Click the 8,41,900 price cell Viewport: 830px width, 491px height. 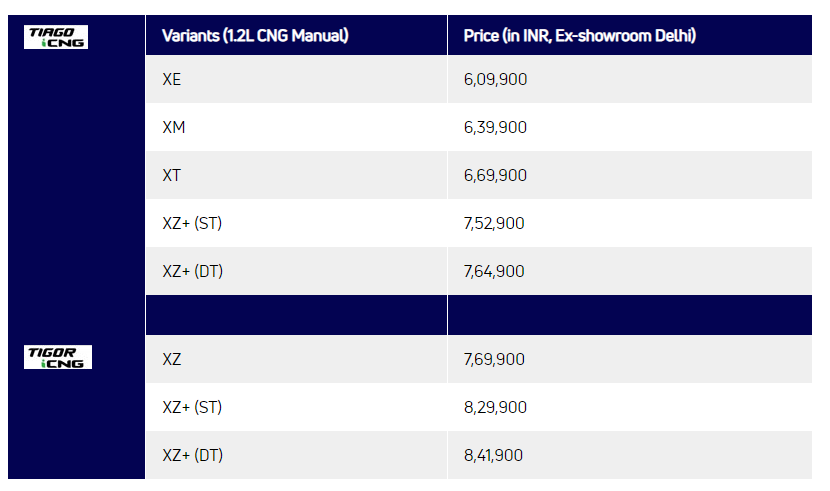[494, 456]
